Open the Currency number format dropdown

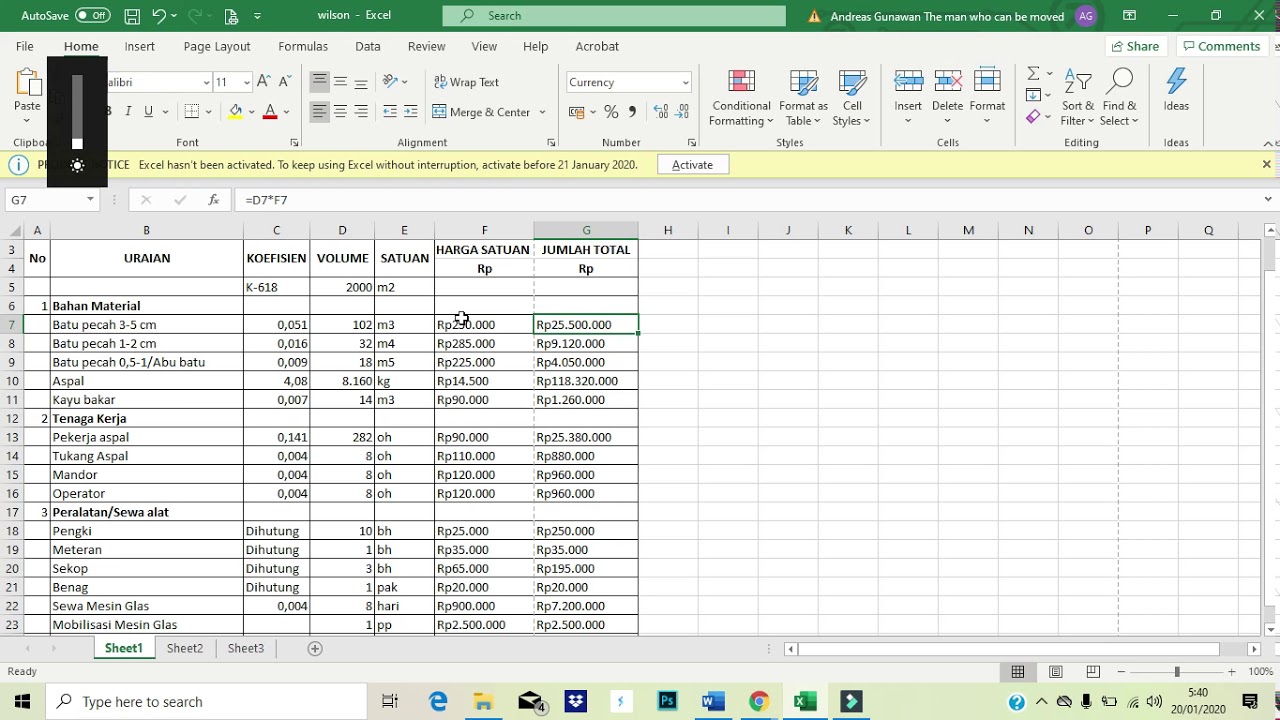pos(685,82)
